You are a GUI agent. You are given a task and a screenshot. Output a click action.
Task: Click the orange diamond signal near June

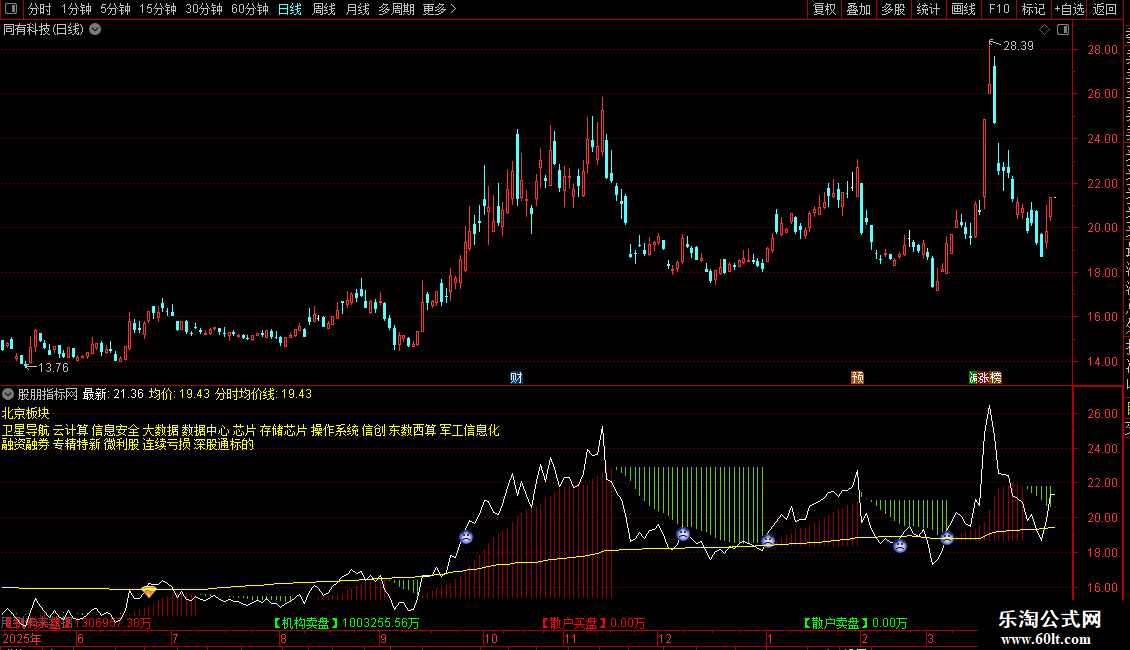tap(148, 592)
